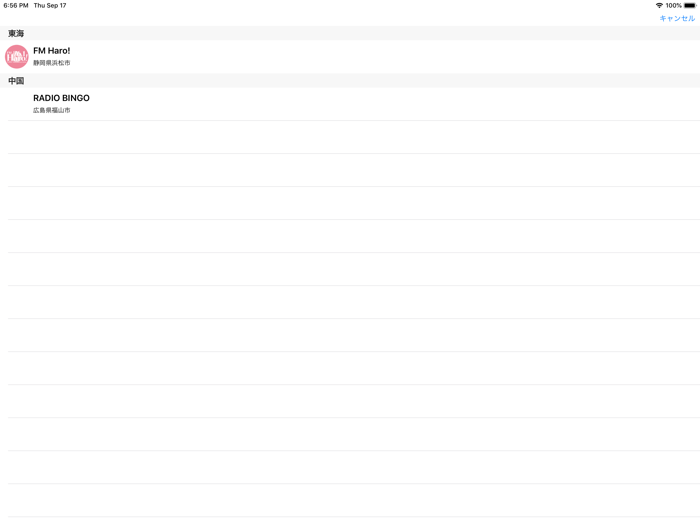700x525 pixels.
Task: Tap the 東海 region section header
Action: pos(16,33)
